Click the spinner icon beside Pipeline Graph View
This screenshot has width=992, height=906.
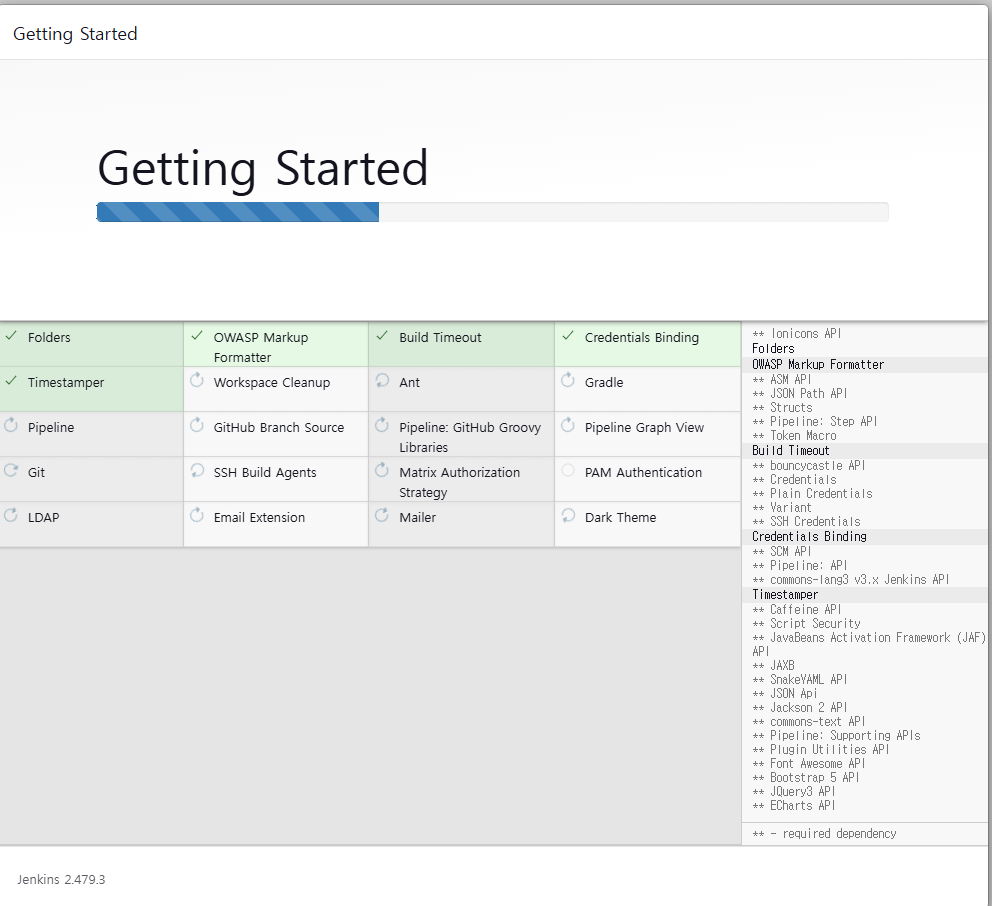[x=568, y=425]
